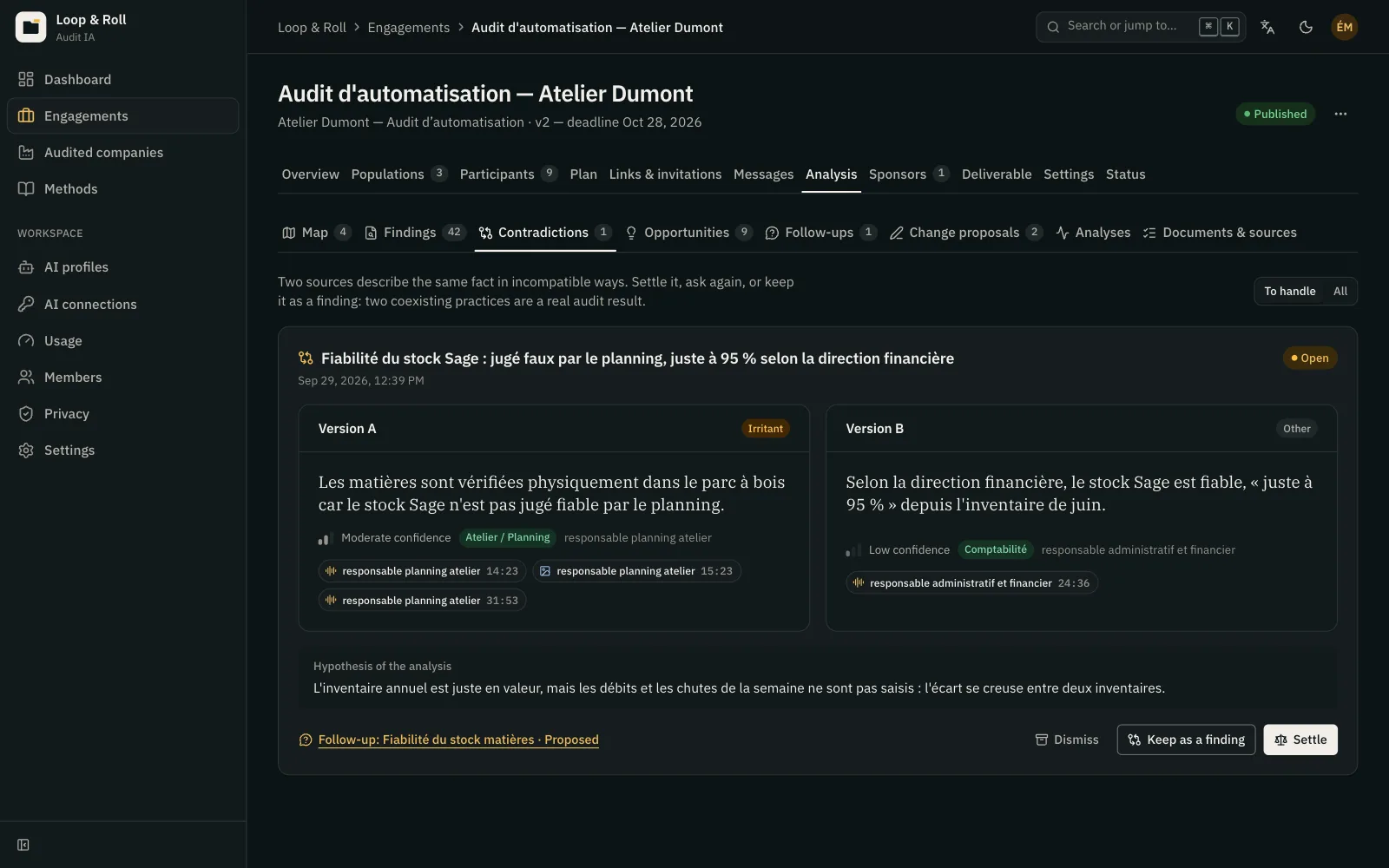Click Keep as a finding
1389x868 pixels.
pyautogui.click(x=1186, y=740)
